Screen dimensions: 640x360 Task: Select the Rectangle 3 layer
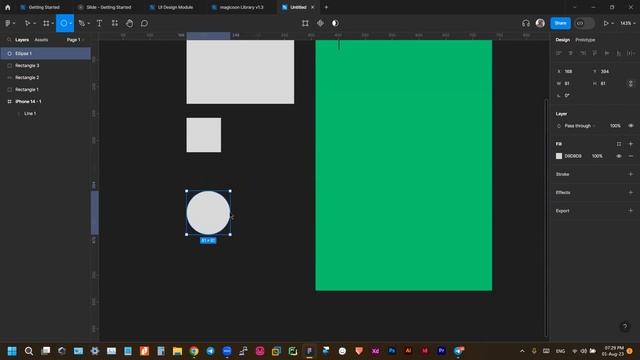pos(45,65)
